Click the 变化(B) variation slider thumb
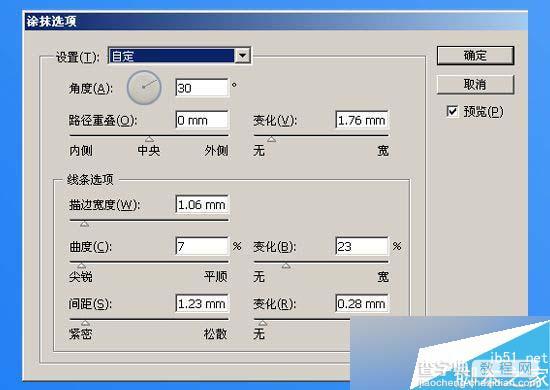This screenshot has height=390, width=550. [x=286, y=265]
